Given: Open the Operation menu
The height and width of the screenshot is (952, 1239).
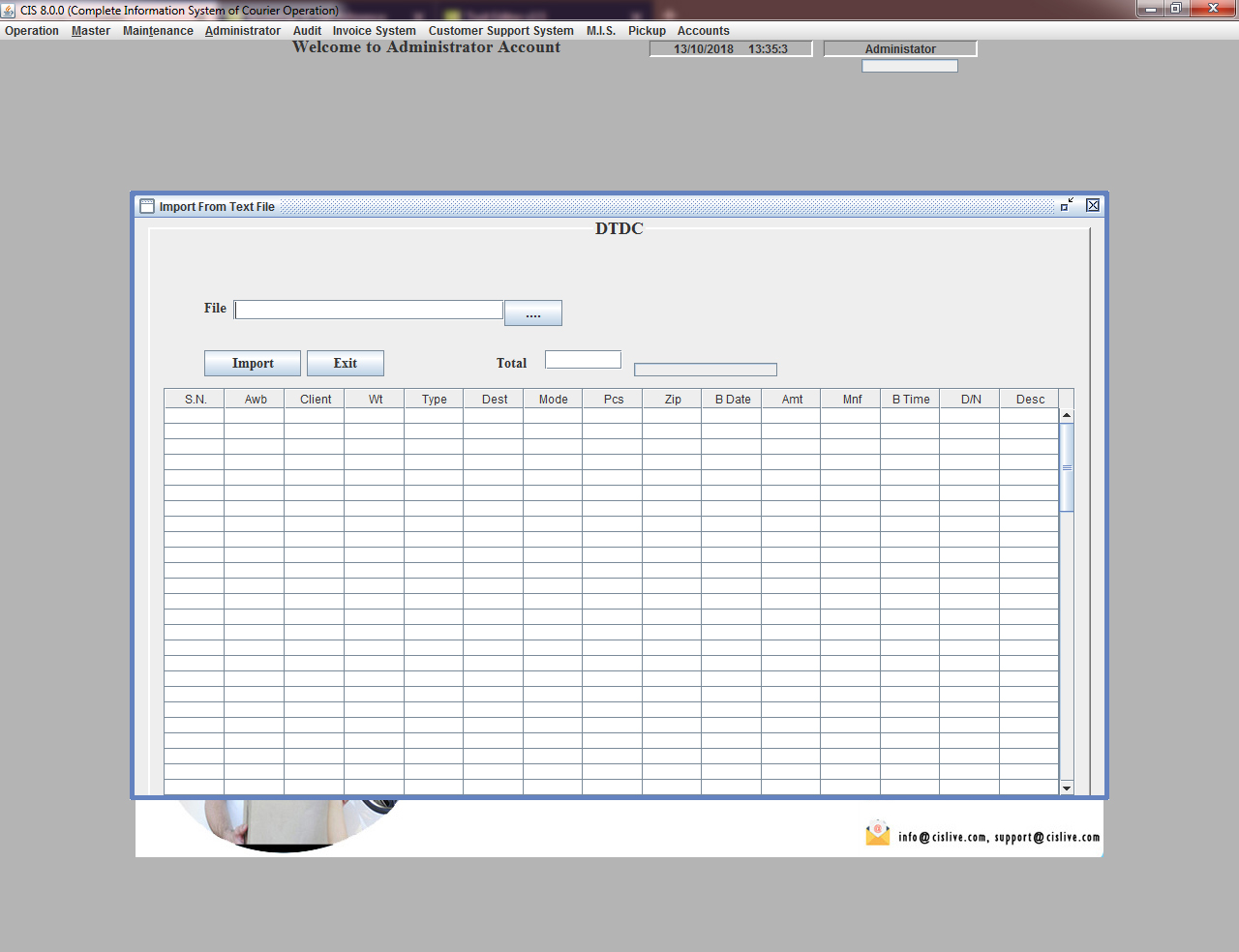Looking at the screenshot, I should (x=32, y=31).
